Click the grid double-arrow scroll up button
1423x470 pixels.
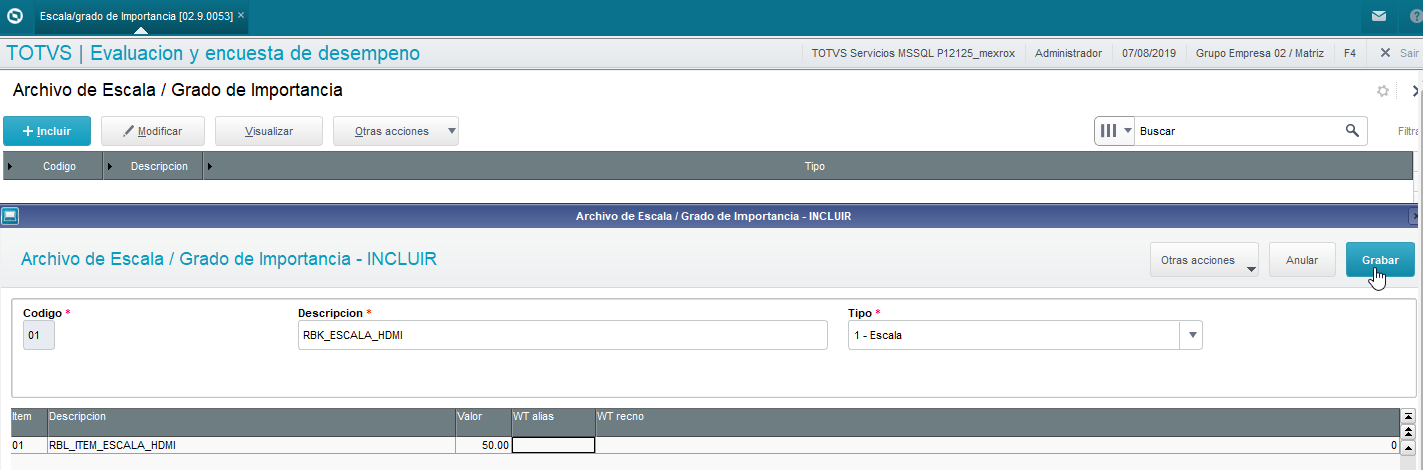1408,431
